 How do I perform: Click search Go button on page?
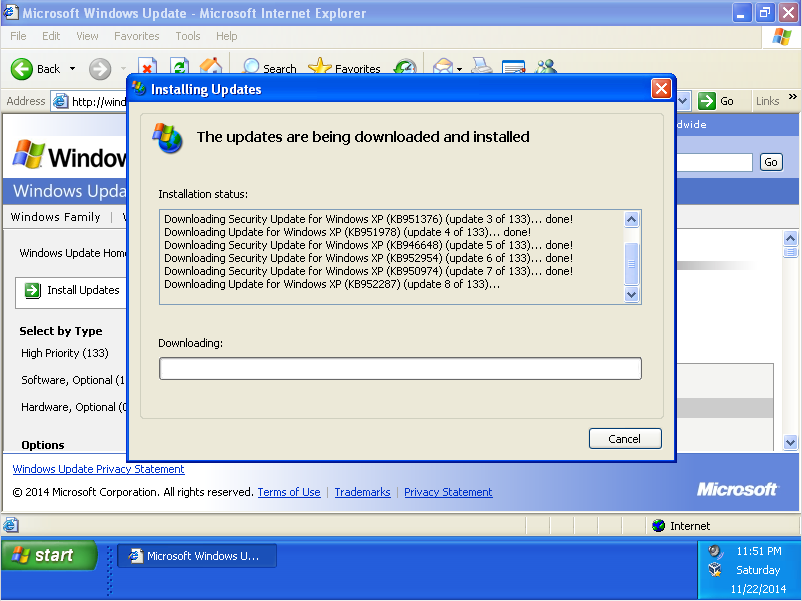pos(771,162)
